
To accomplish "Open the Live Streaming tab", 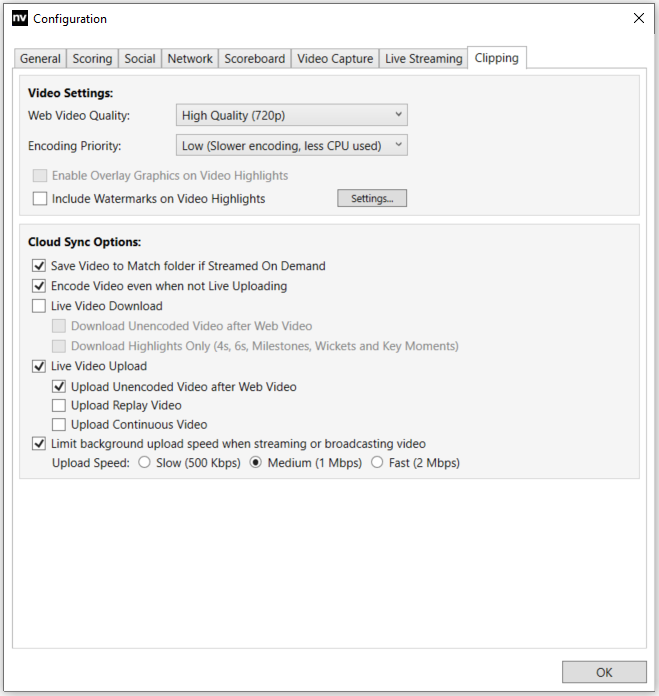I will pos(424,59).
